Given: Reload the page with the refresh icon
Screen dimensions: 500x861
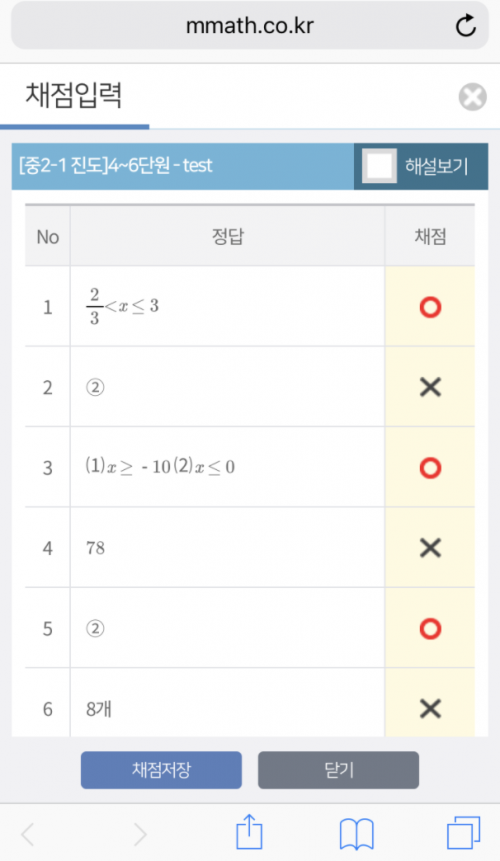Looking at the screenshot, I should coord(466,25).
